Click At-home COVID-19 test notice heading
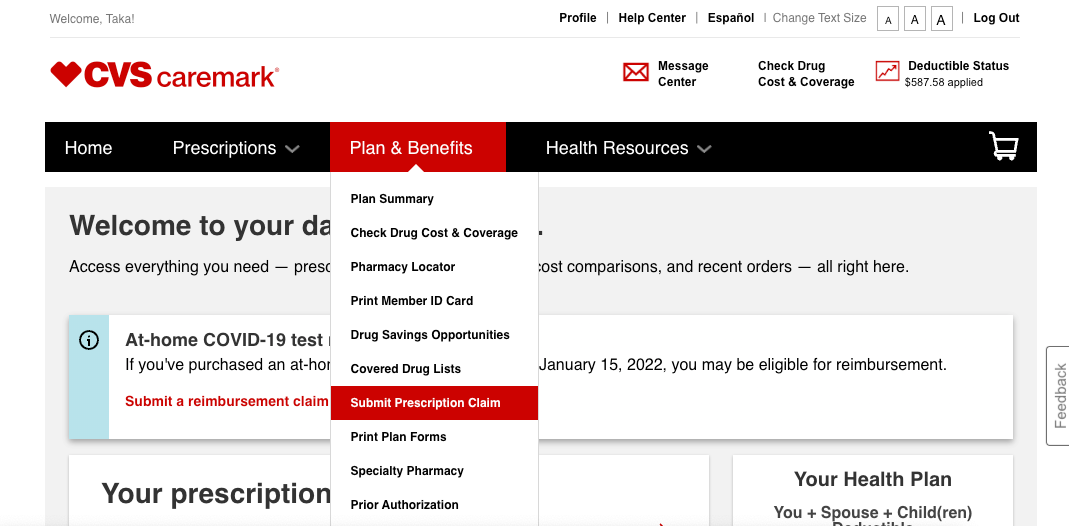Image resolution: width=1069 pixels, height=526 pixels. [227, 340]
